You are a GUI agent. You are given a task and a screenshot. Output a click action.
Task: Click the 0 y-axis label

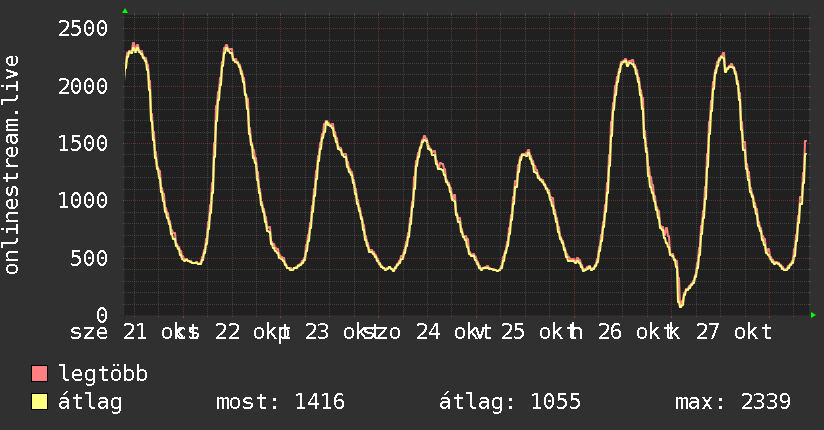pyautogui.click(x=102, y=315)
